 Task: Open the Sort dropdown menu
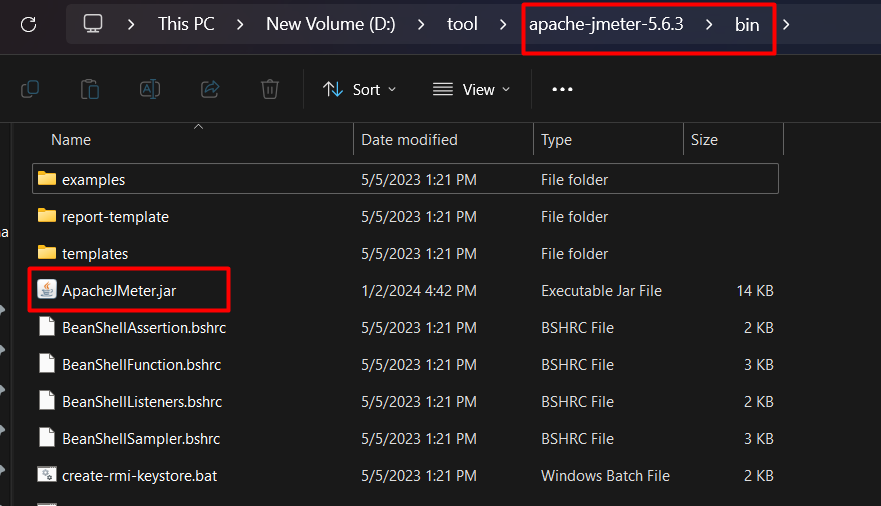pos(359,89)
